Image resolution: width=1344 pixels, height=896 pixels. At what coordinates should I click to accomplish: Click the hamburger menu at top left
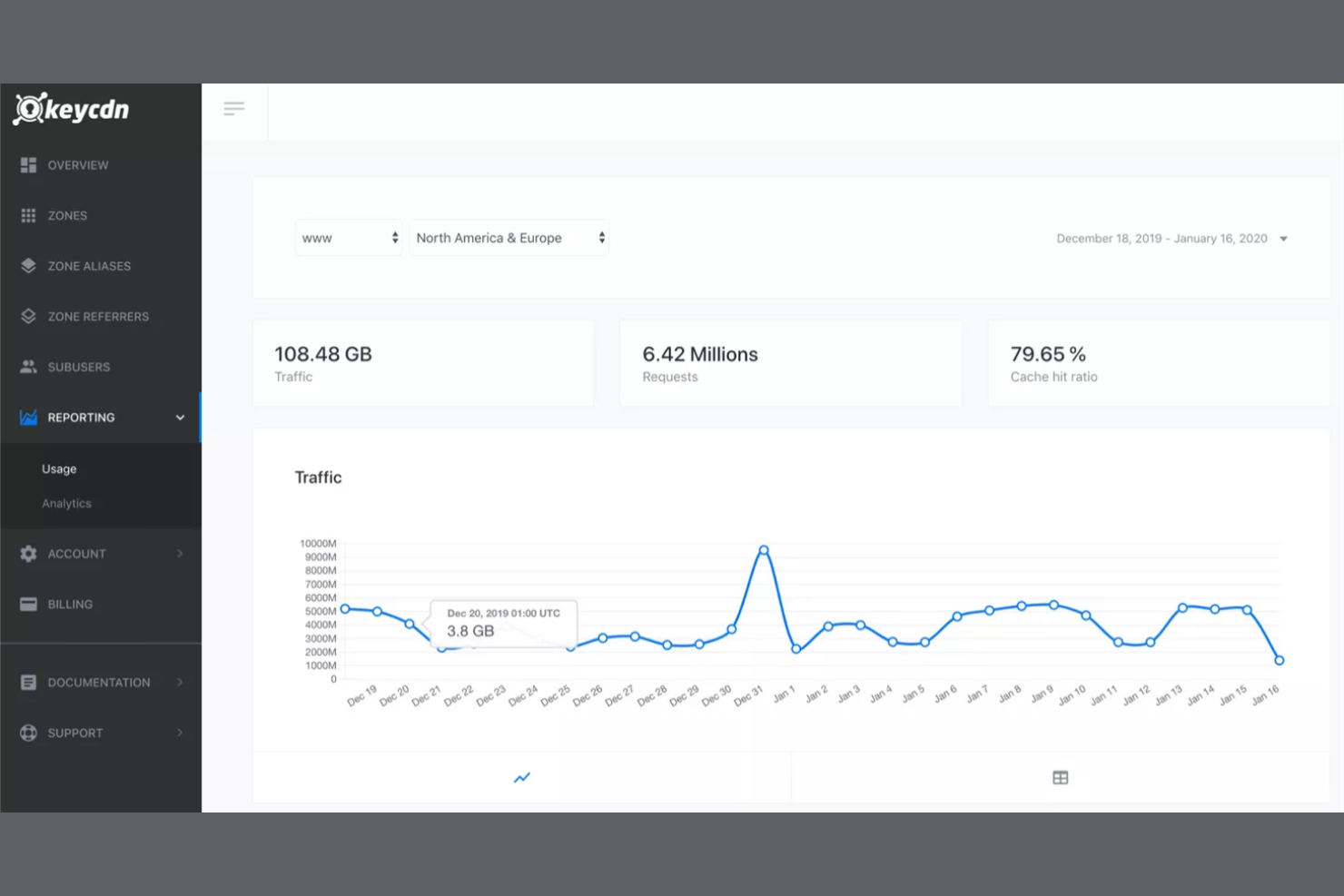pos(234,108)
